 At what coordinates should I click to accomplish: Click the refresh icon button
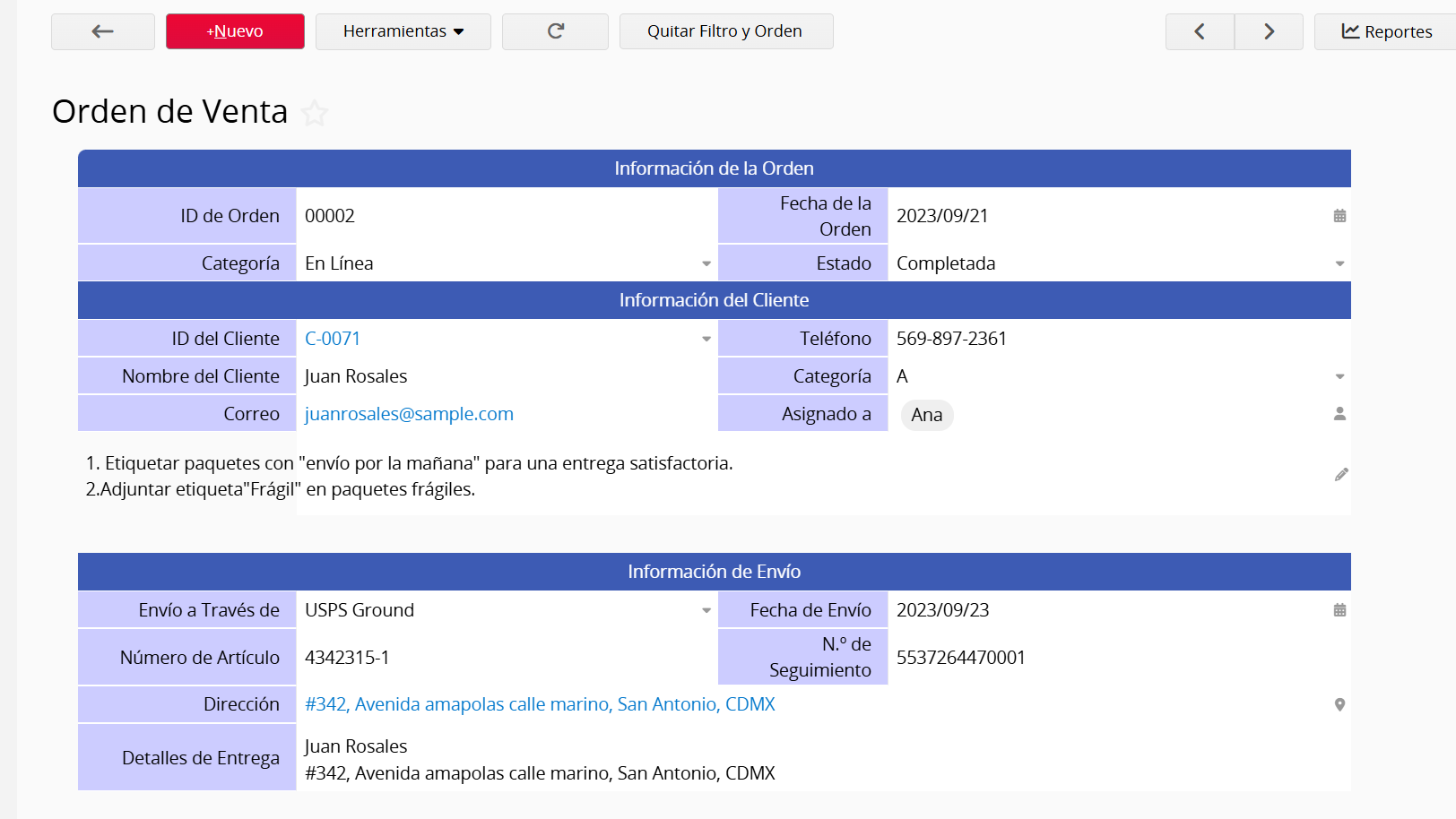coord(555,31)
